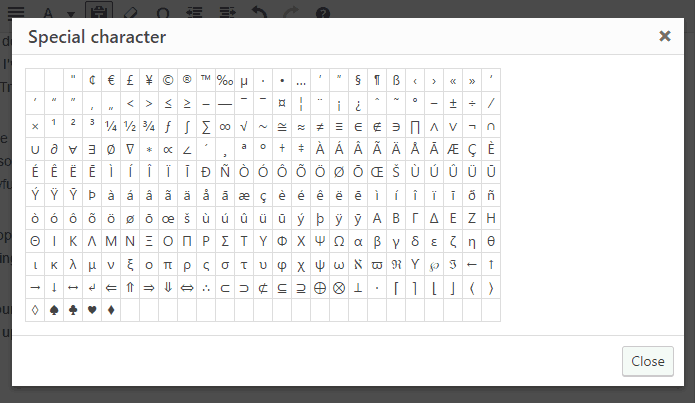Viewport: 695px width, 403px height.
Task: Choose the inverted exclamation mark ¡
Action: click(339, 103)
